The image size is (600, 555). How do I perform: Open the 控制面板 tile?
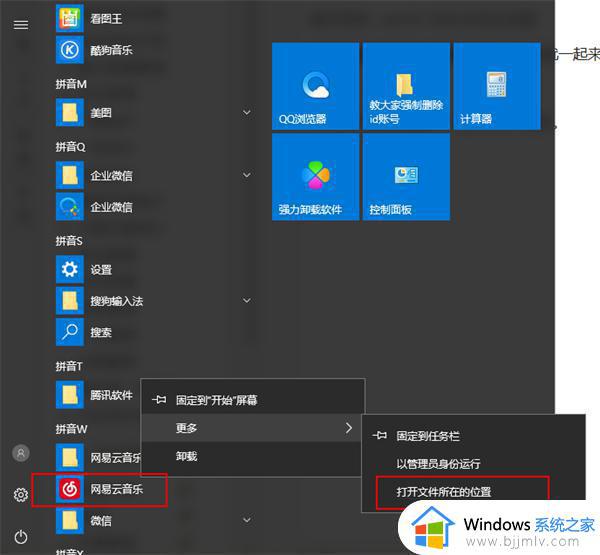coord(406,177)
